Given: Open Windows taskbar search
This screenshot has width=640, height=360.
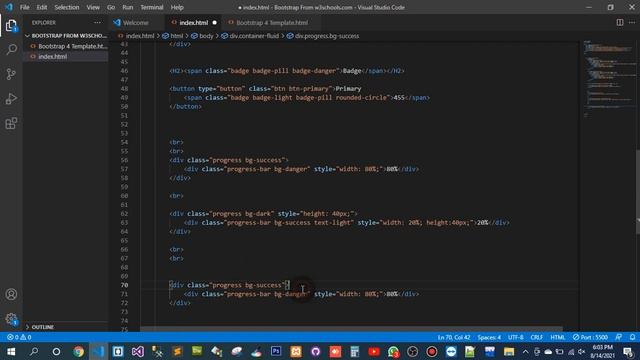Looking at the screenshot, I should (34, 351).
